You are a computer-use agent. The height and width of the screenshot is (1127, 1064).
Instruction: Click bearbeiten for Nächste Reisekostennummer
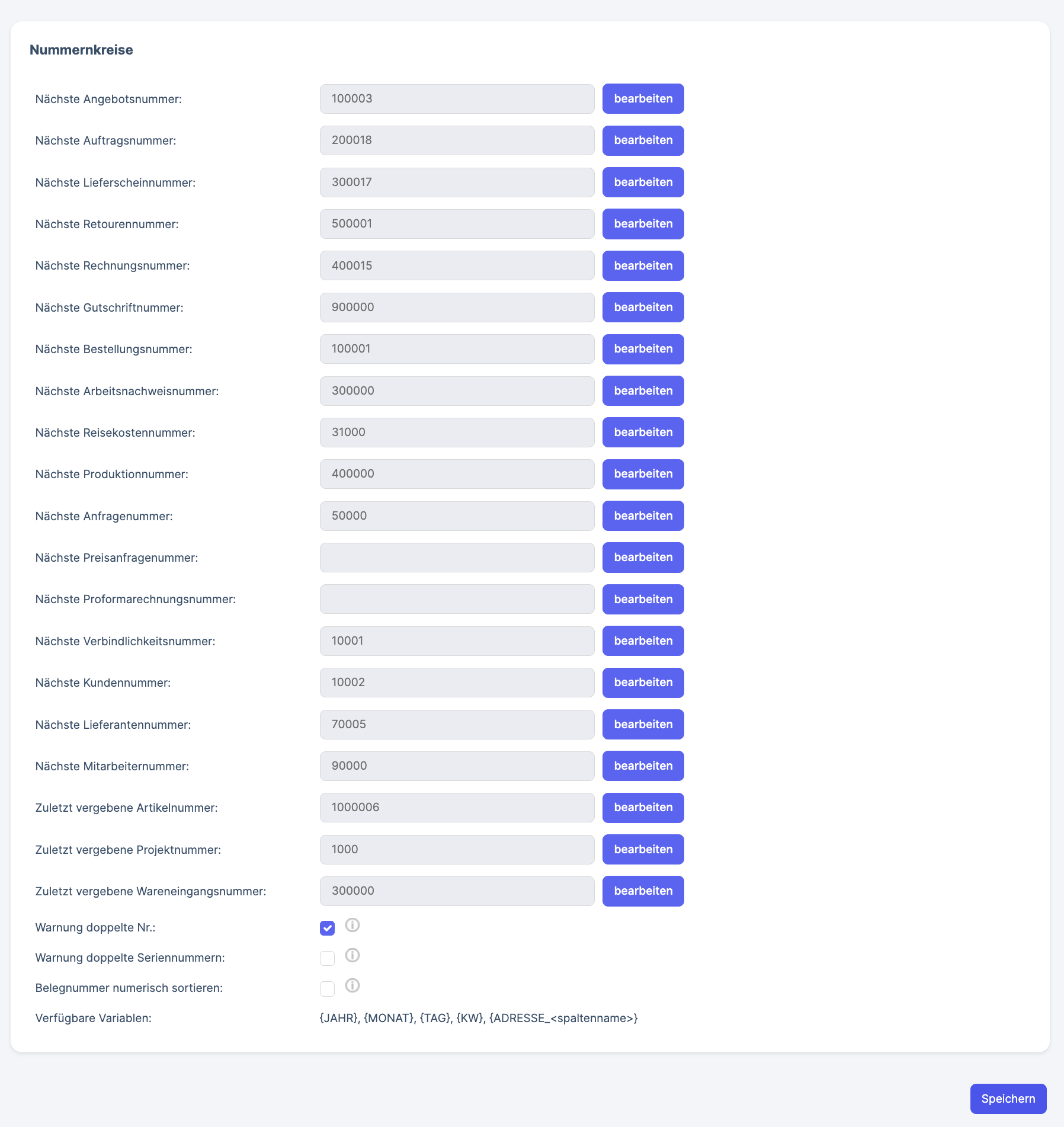point(643,433)
